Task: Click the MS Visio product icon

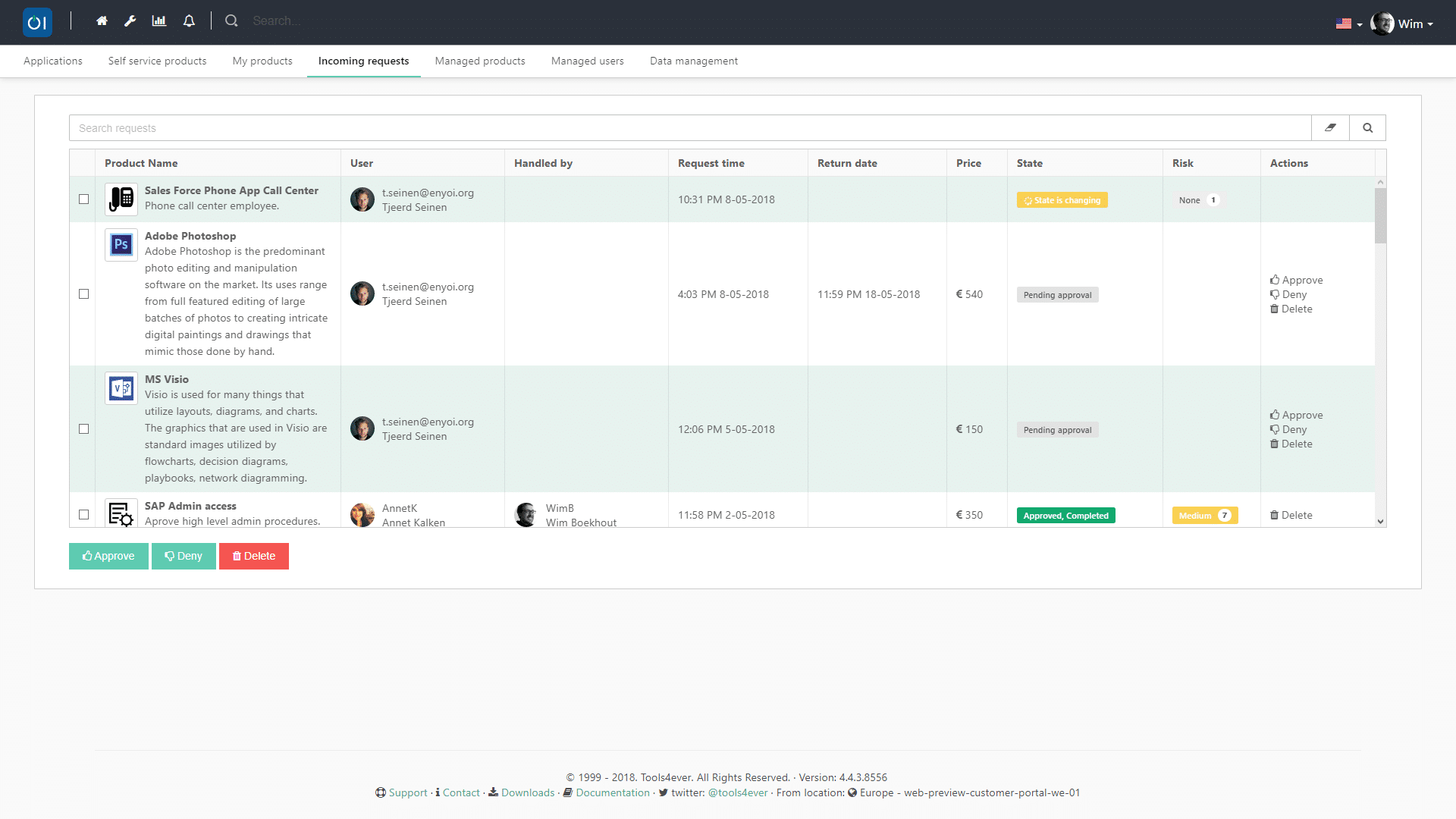Action: tap(121, 388)
